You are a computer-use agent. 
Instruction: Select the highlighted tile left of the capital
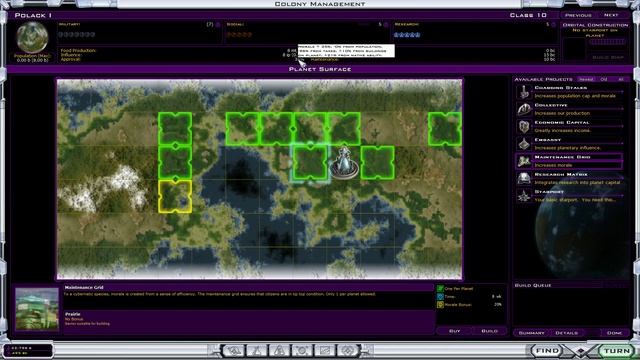(x=310, y=163)
